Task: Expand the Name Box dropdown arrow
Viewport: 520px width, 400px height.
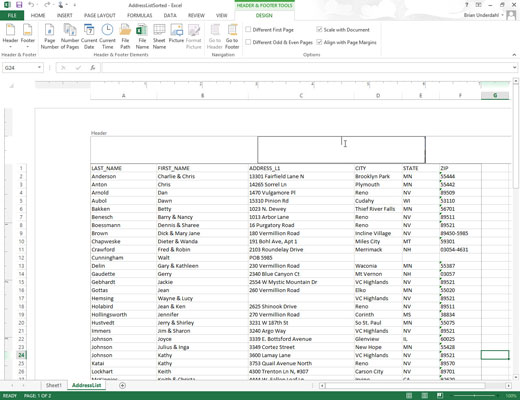Action: pyautogui.click(x=39, y=68)
